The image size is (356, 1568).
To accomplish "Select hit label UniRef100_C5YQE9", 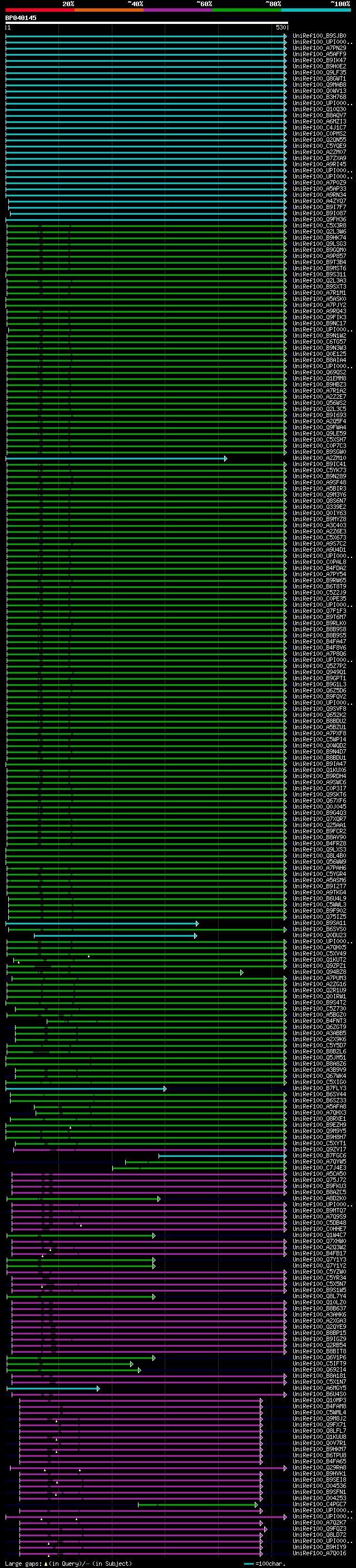I will click(x=319, y=146).
